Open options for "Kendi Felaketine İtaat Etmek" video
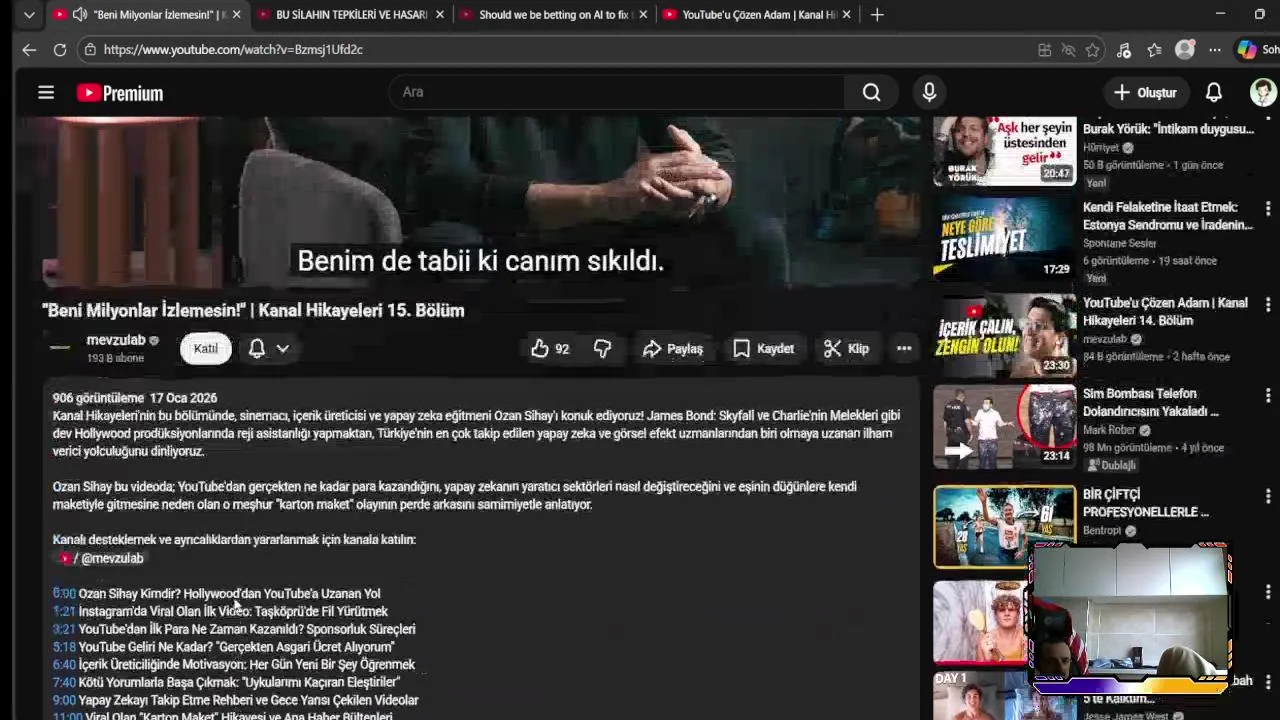1280x720 pixels. (x=1268, y=209)
